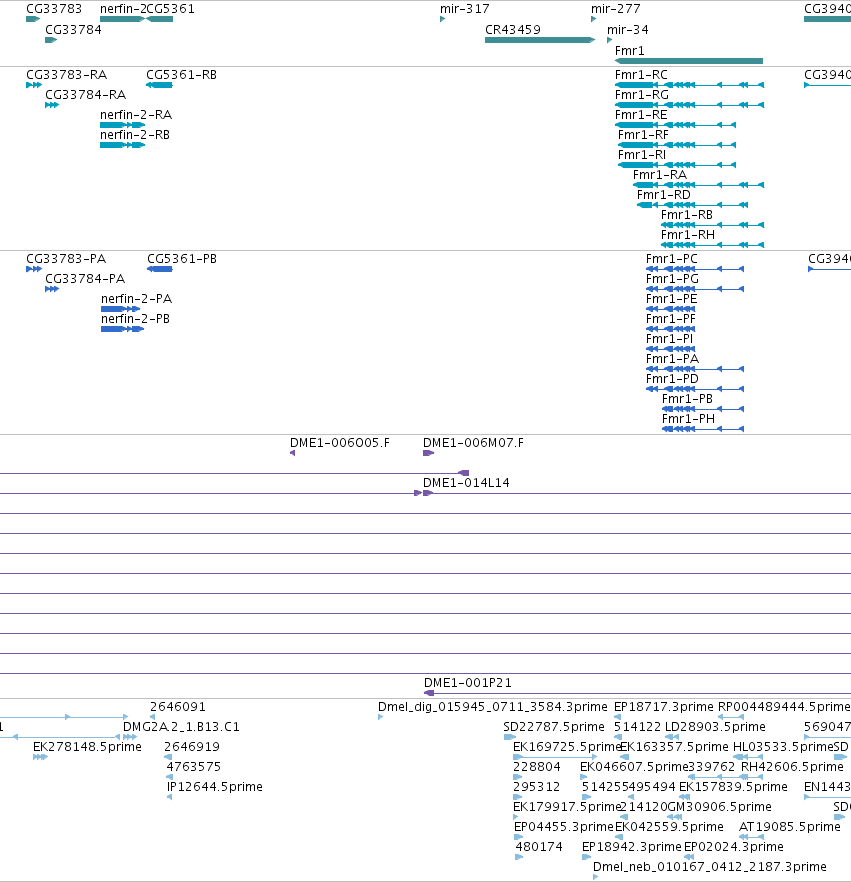Select the CG5361-RB transcript label
The image size is (851, 882).
(181, 75)
